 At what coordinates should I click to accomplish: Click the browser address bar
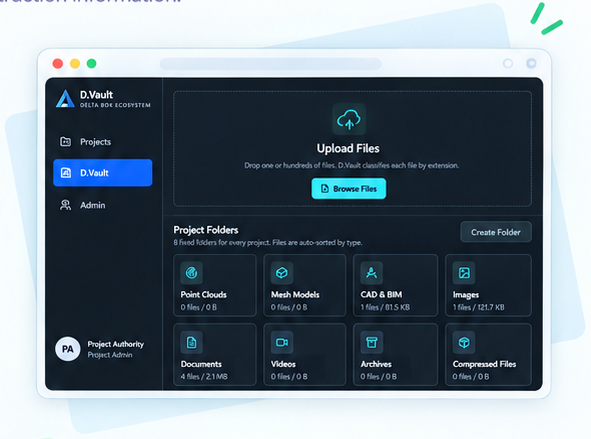271,64
